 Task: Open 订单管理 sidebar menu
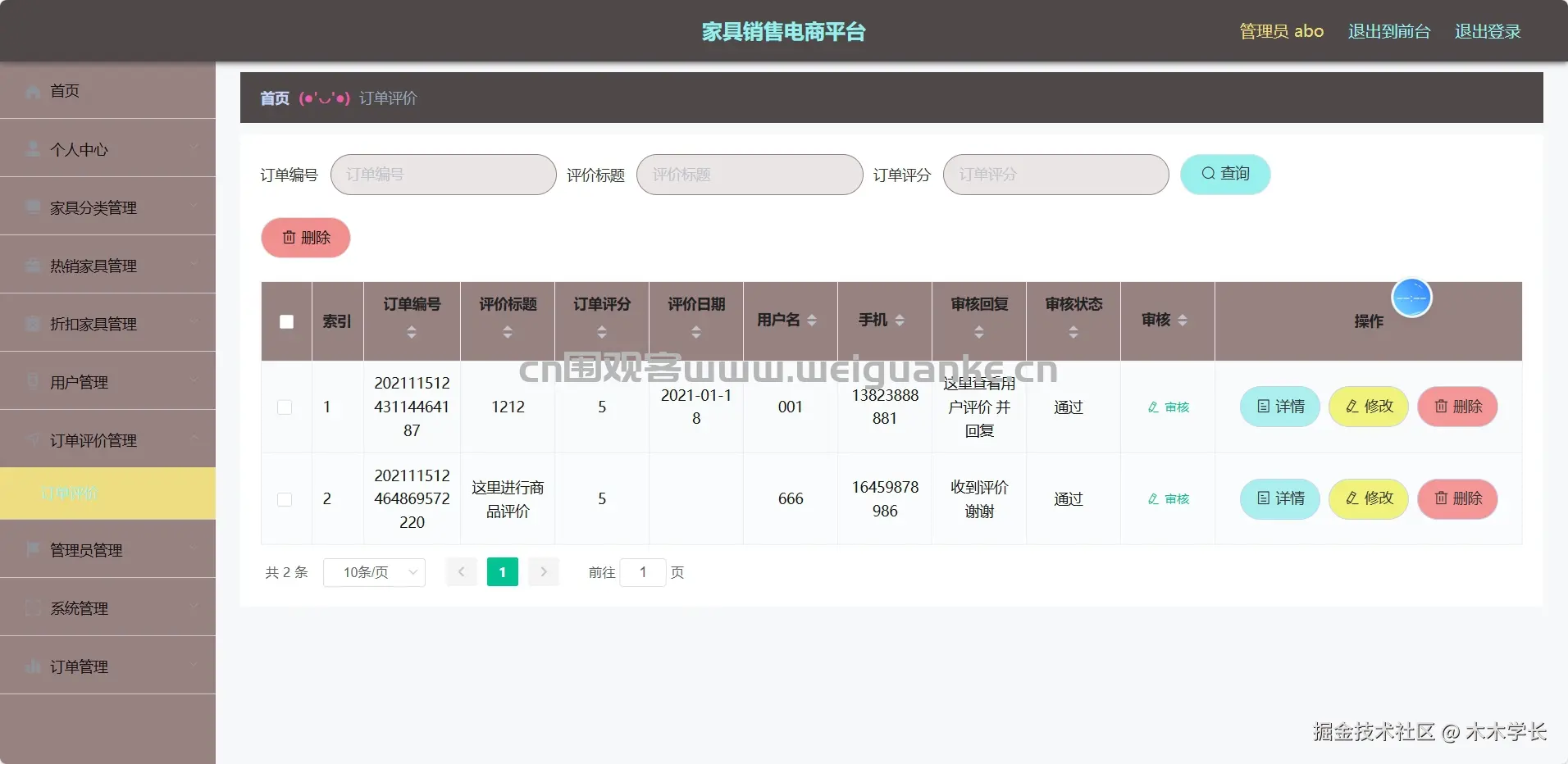(x=107, y=666)
